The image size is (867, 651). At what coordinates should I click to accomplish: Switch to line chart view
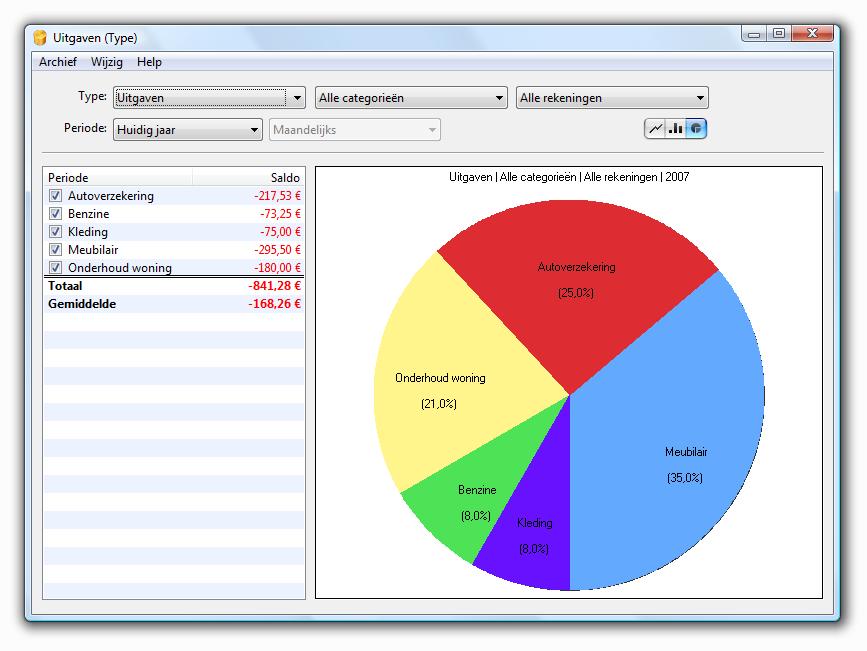[x=656, y=128]
